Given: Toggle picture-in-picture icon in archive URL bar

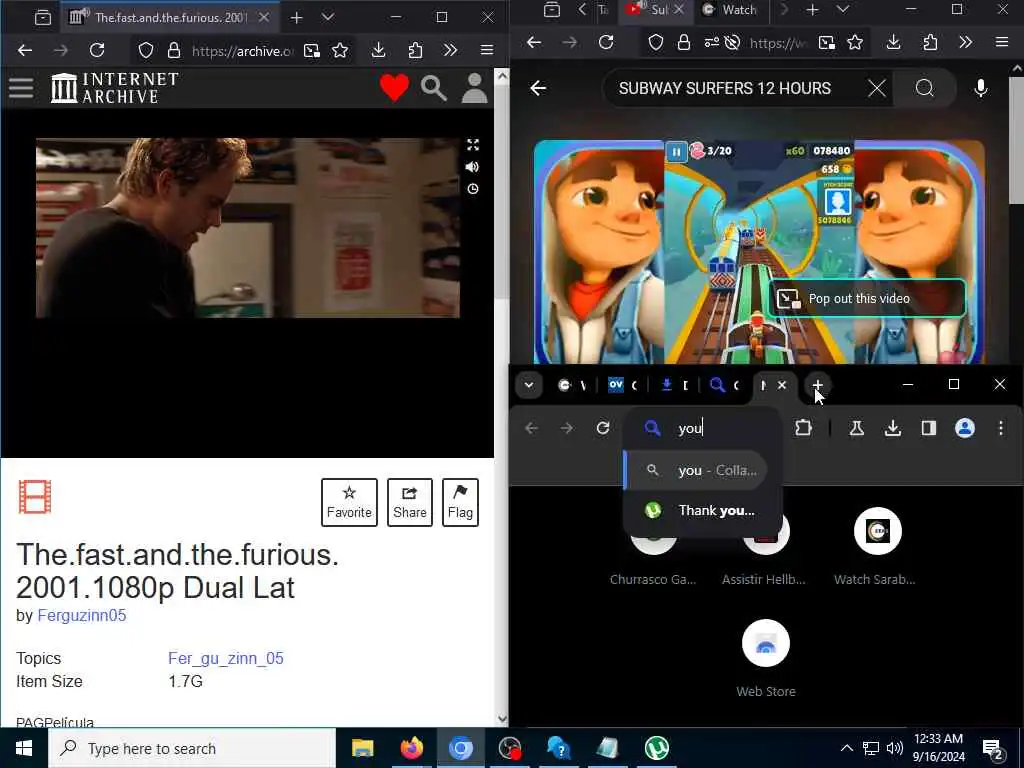Looking at the screenshot, I should click(x=312, y=50).
